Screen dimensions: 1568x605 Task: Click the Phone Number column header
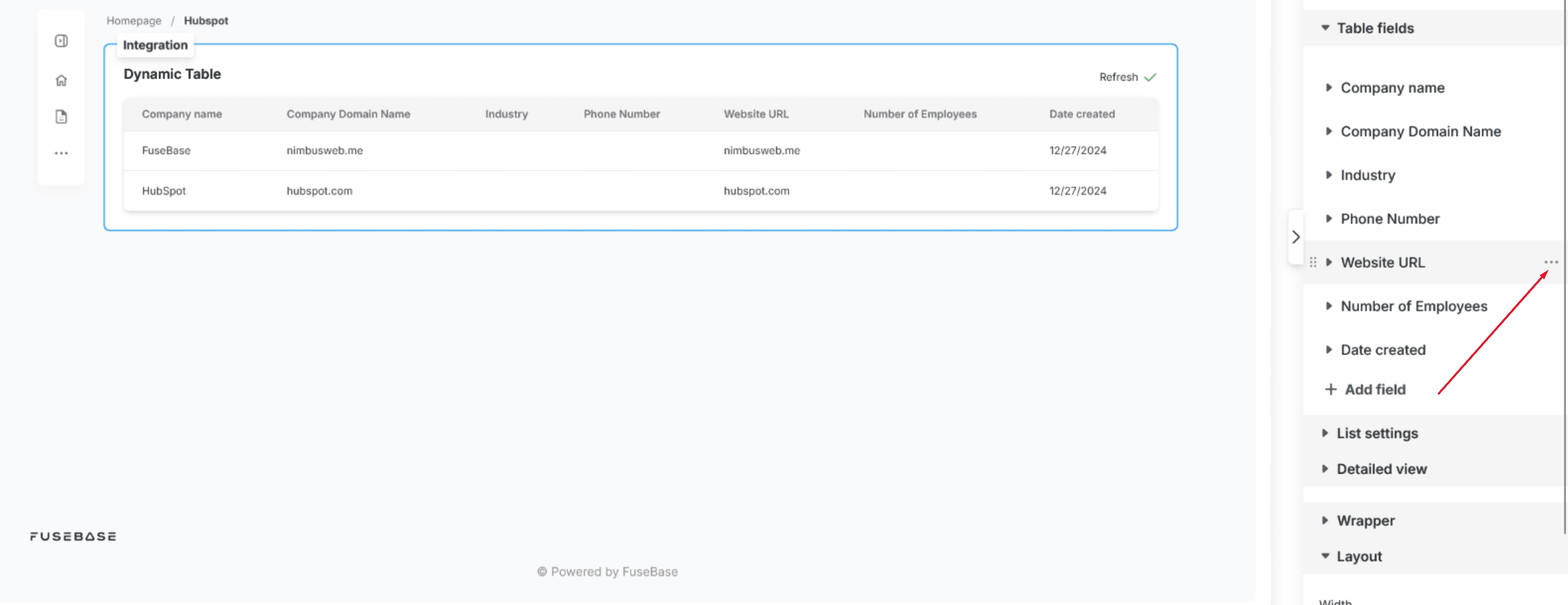621,114
